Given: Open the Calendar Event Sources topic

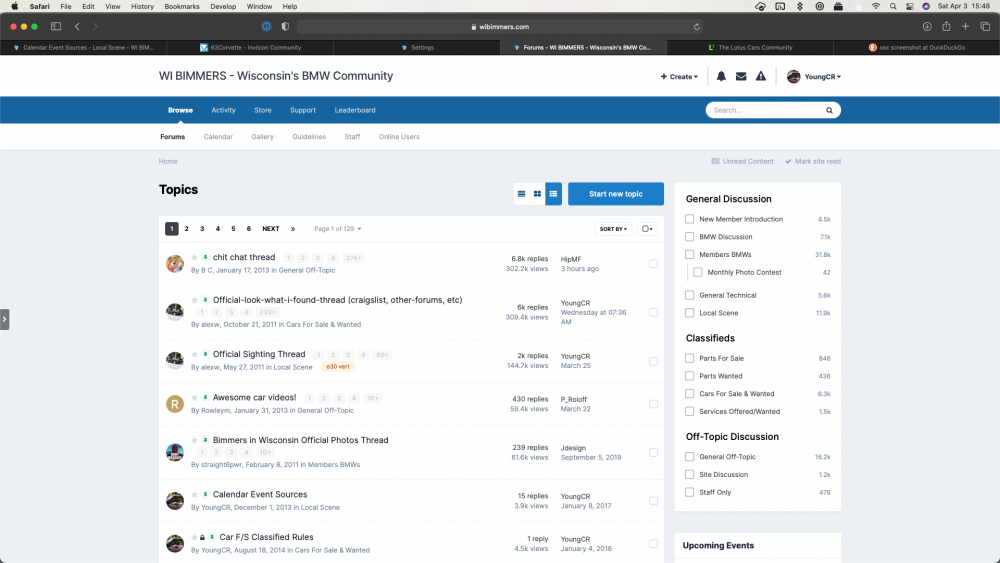Looking at the screenshot, I should coord(260,495).
